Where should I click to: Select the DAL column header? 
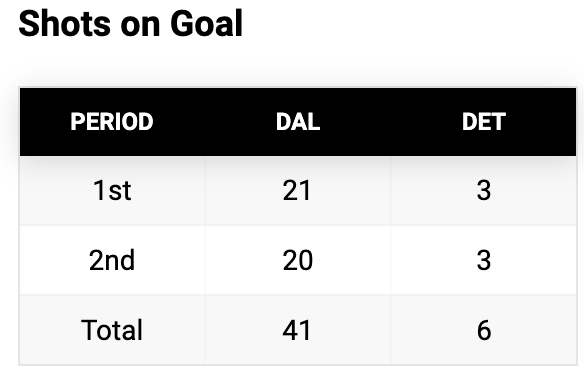click(x=298, y=122)
